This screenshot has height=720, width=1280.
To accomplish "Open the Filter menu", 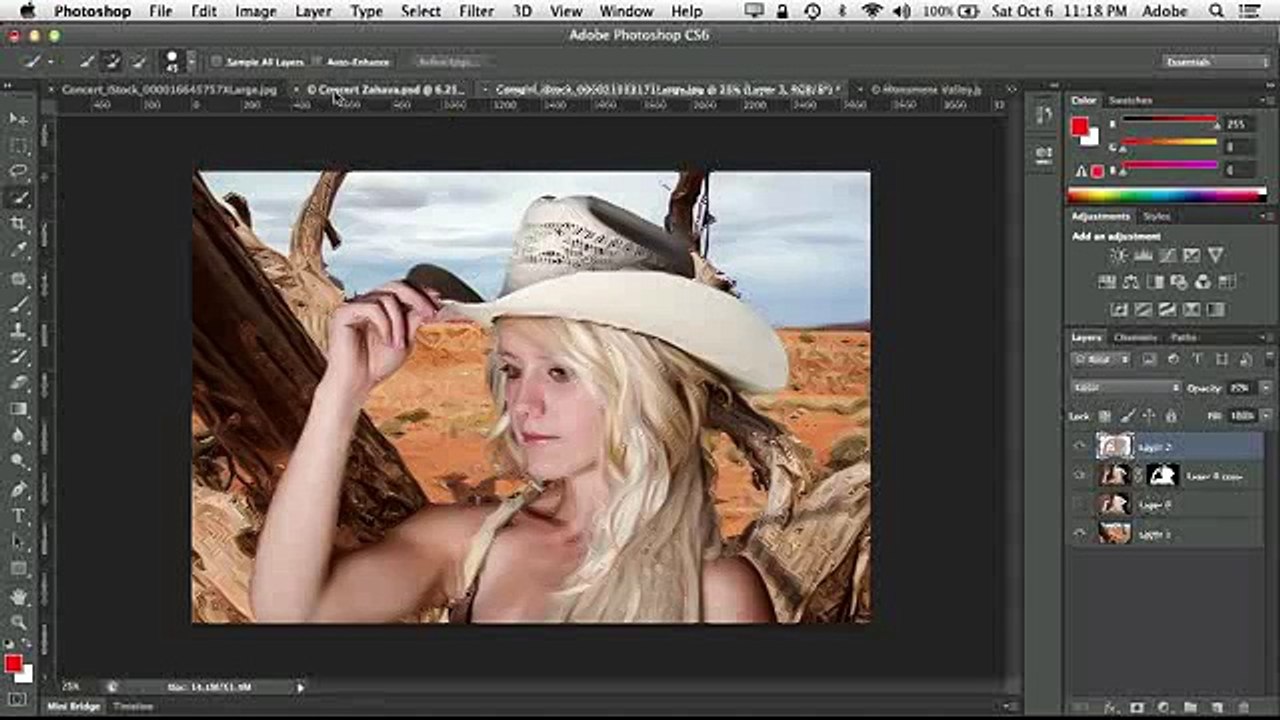I will tap(476, 11).
